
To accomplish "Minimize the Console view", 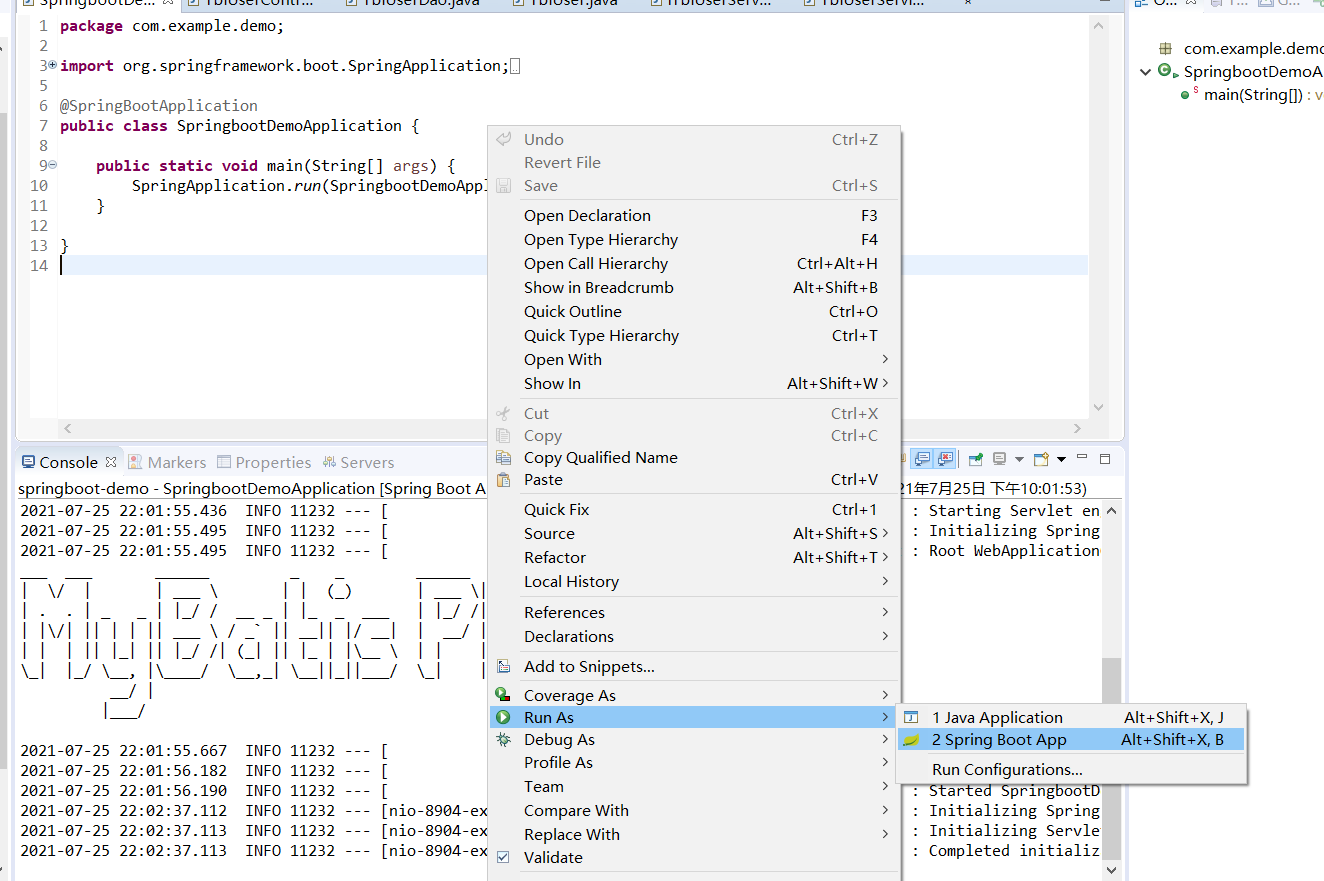I will tap(1082, 457).
